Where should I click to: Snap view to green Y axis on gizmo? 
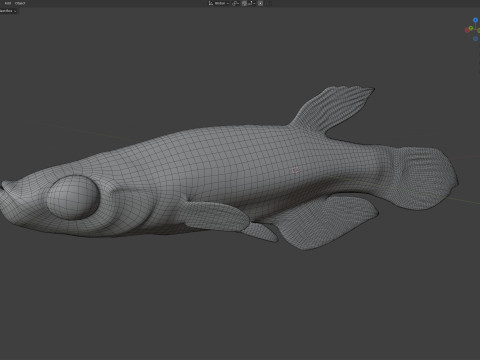click(471, 28)
